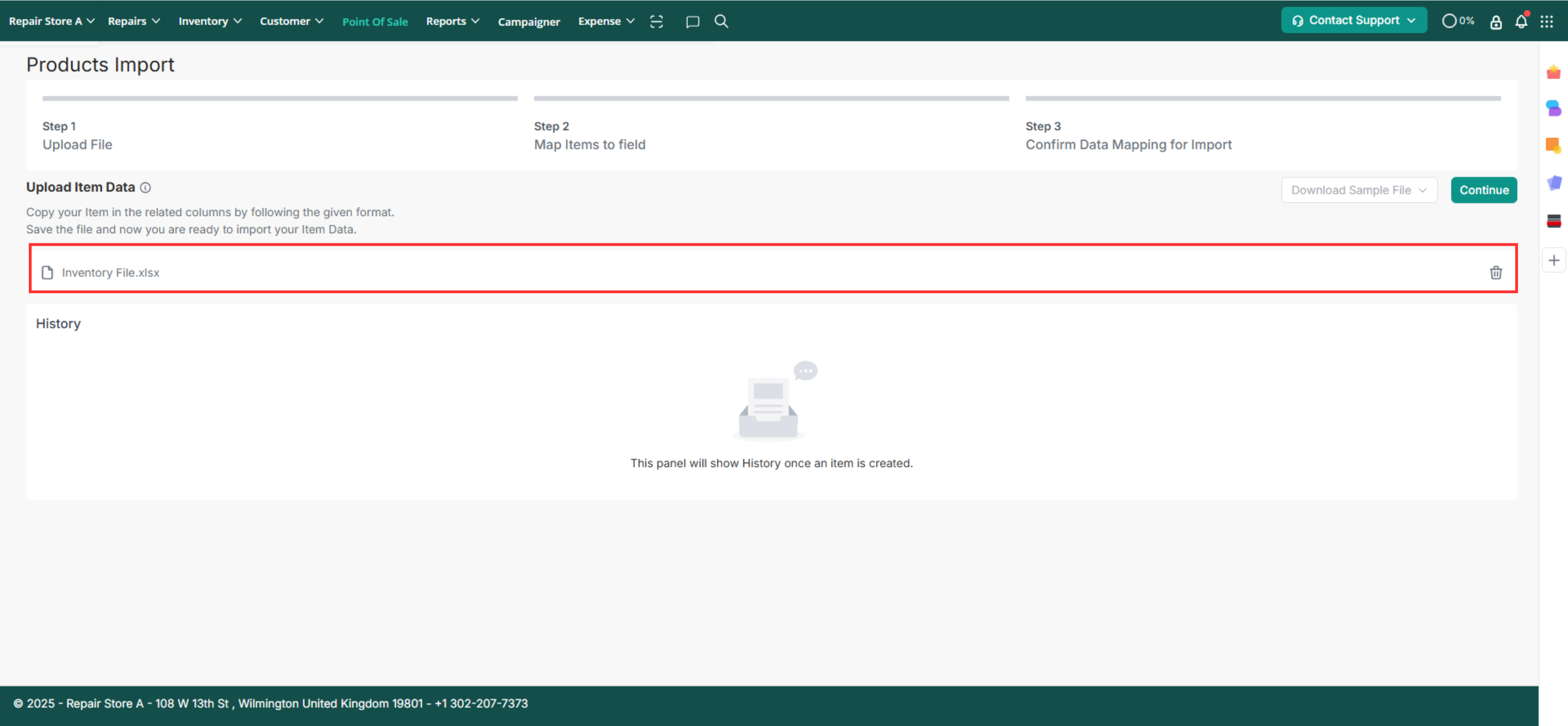Open the Repairs menu

(x=134, y=21)
